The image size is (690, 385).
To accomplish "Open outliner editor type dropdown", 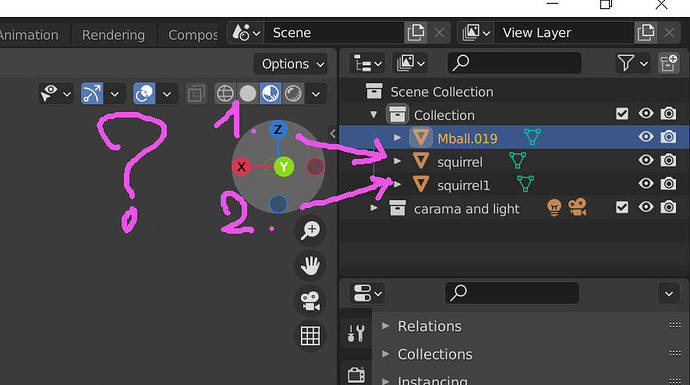I will pos(367,63).
